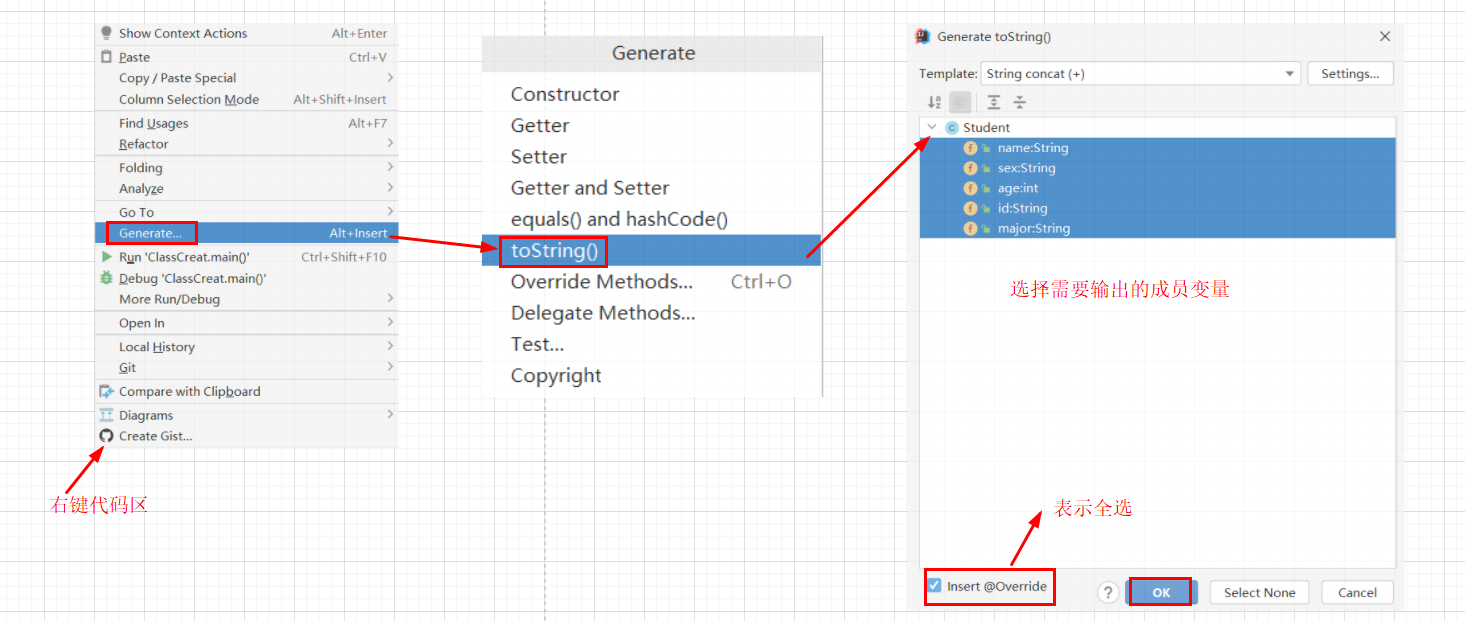Click the Sort Alphabetically icon
This screenshot has width=1465, height=621.
[x=934, y=102]
